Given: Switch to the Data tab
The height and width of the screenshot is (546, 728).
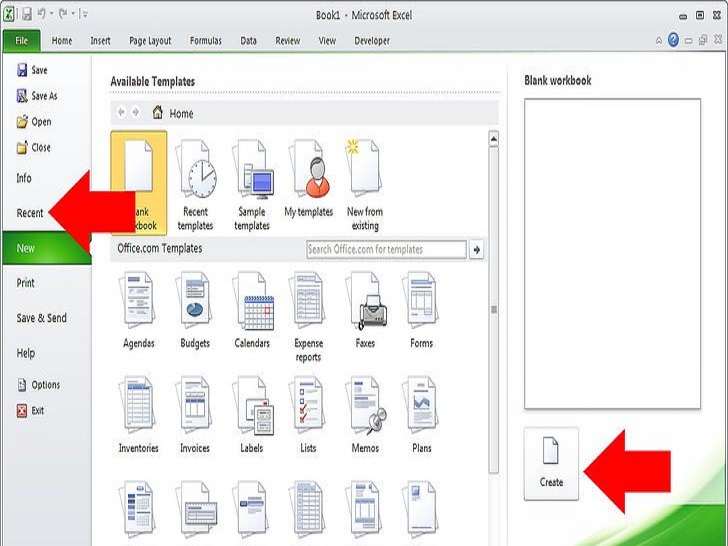Looking at the screenshot, I should [x=248, y=41].
